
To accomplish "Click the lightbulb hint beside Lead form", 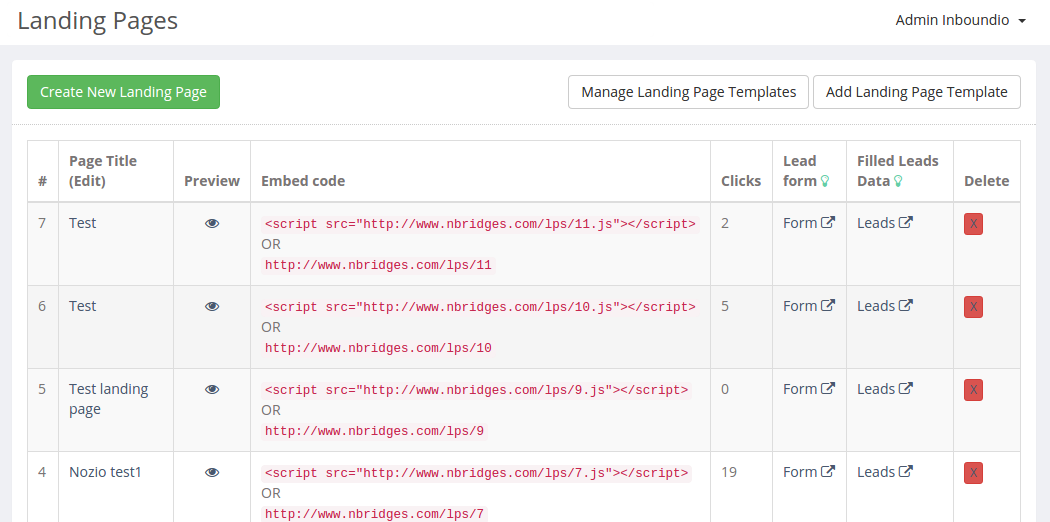I will (x=825, y=182).
